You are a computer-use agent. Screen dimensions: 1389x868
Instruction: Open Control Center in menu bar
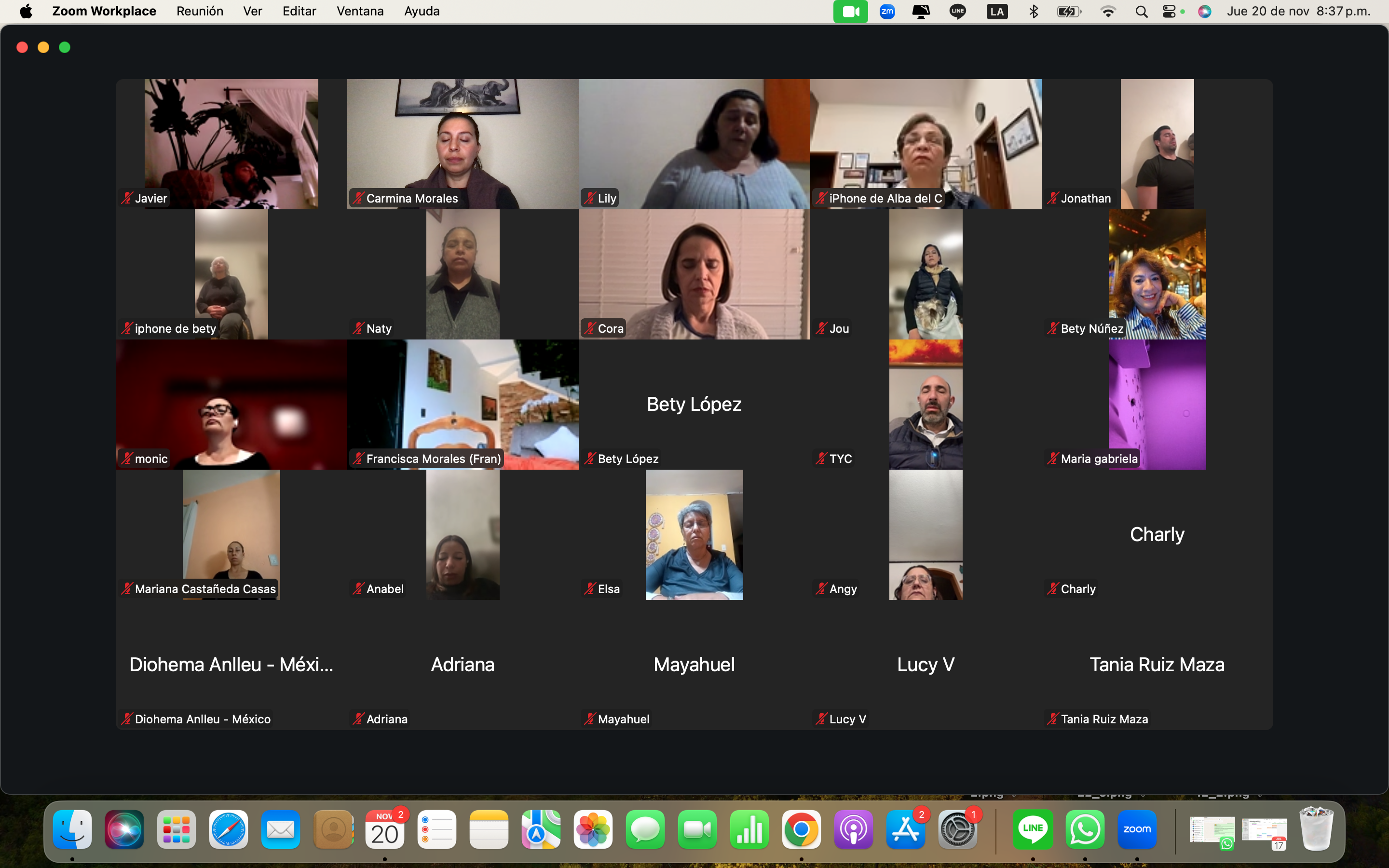coord(1169,12)
